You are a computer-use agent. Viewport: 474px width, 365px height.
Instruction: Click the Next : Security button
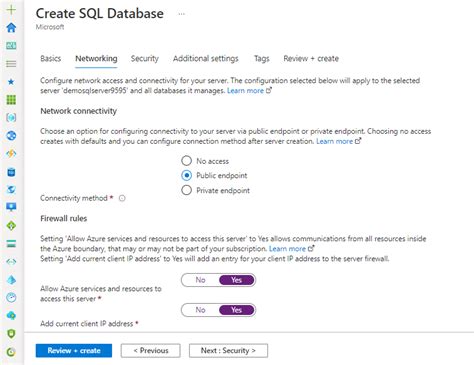228,351
